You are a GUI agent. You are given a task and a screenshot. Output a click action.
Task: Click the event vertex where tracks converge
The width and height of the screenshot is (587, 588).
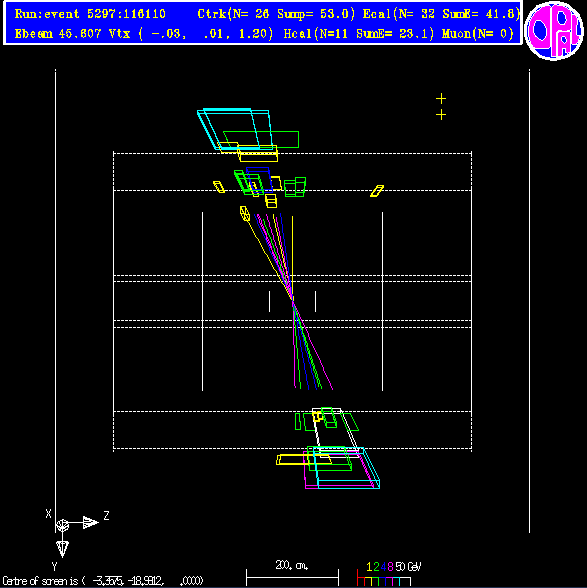(293, 299)
